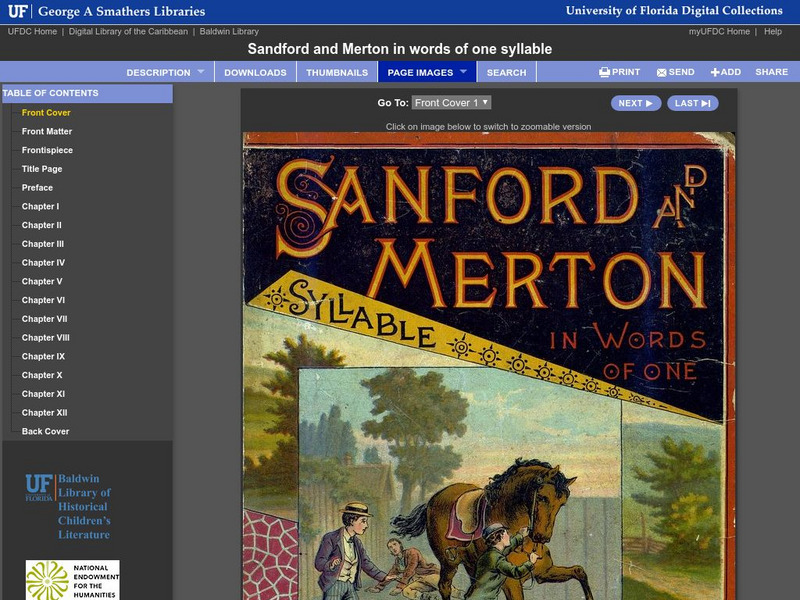Screen dimensions: 800x600
Task: Select the UF logo in the header
Action: (x=19, y=12)
